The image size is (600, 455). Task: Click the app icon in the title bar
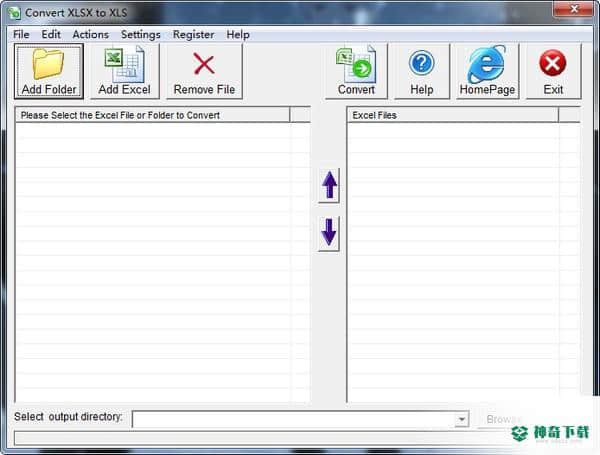(14, 13)
